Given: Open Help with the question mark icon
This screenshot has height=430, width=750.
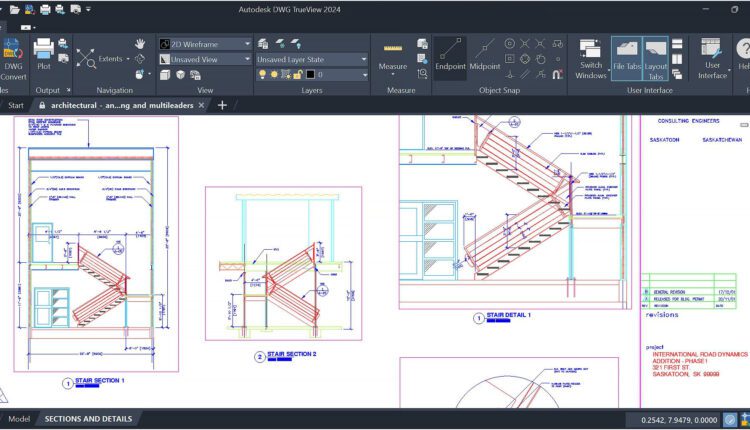Looking at the screenshot, I should [743, 49].
